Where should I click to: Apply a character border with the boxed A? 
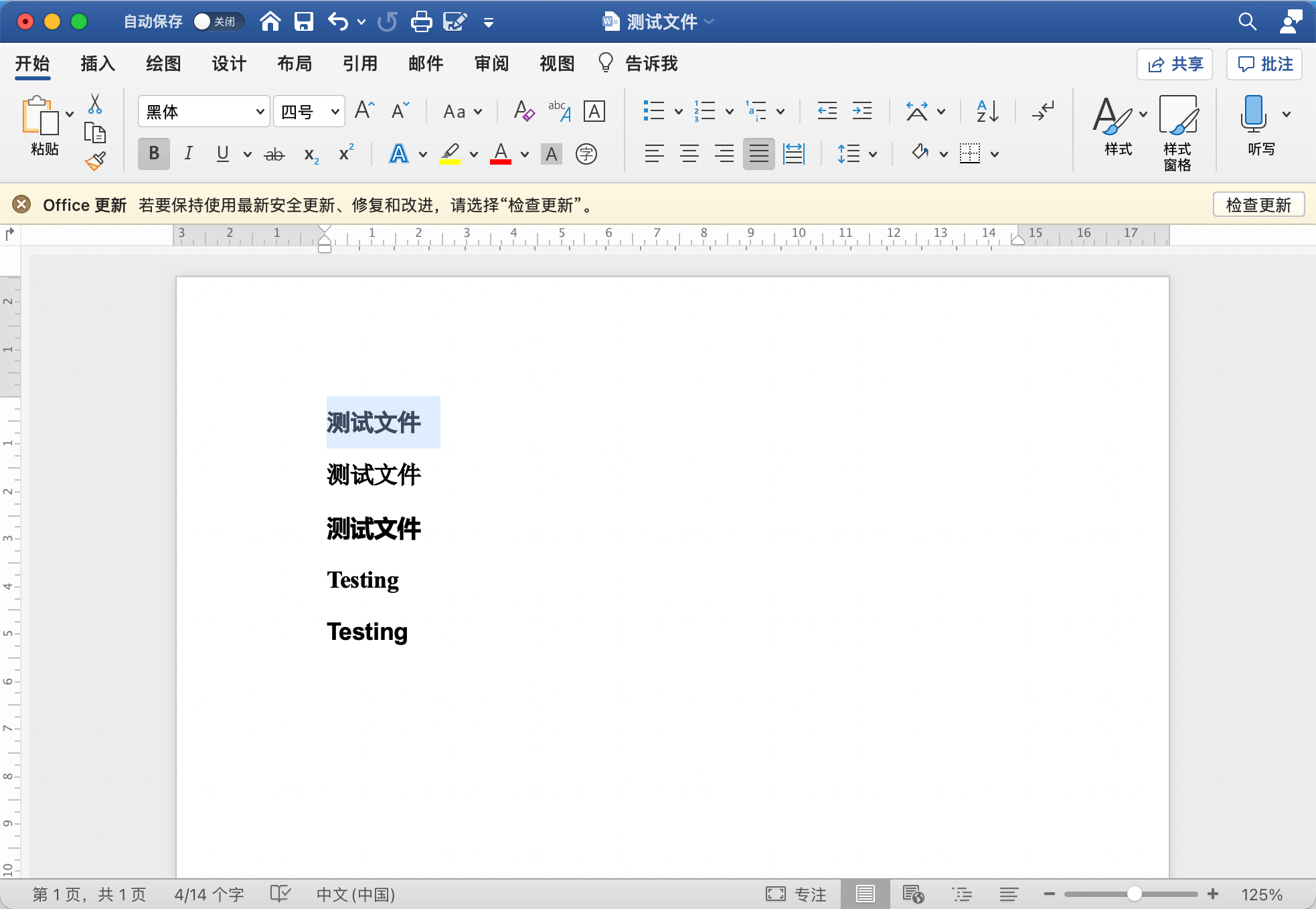(594, 111)
